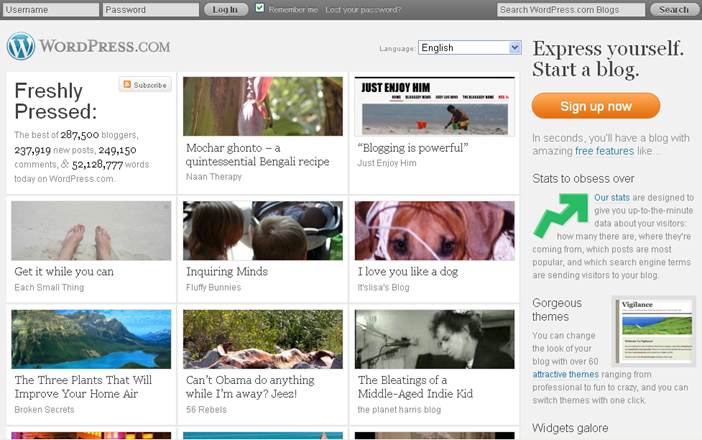Click the Just Enjoy Him screenshot thumbnail
Image resolution: width=702 pixels, height=440 pixels.
click(x=435, y=107)
